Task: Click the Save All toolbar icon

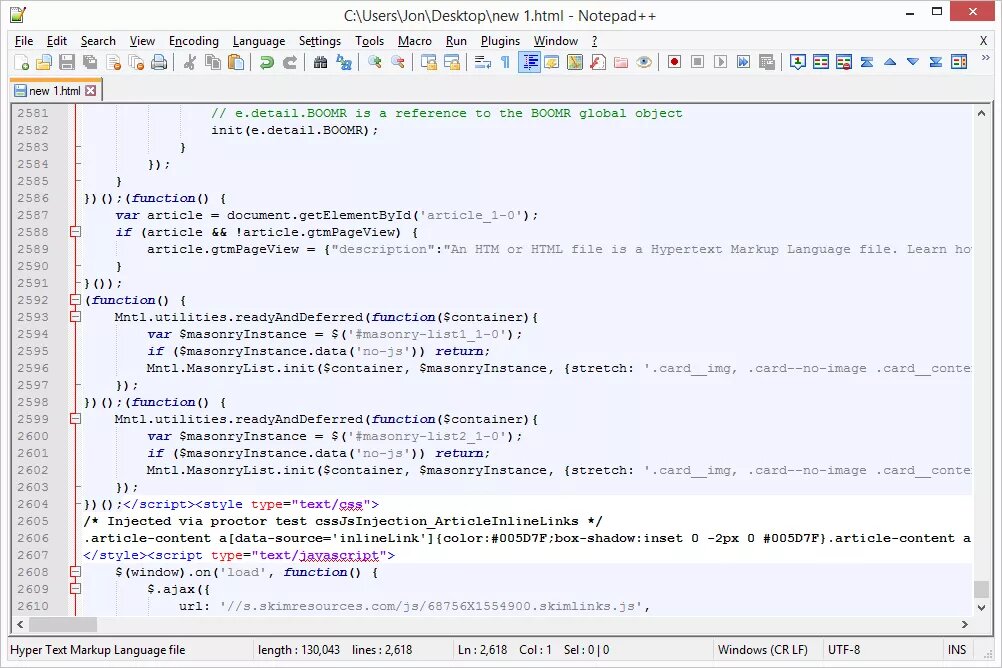Action: [x=90, y=62]
